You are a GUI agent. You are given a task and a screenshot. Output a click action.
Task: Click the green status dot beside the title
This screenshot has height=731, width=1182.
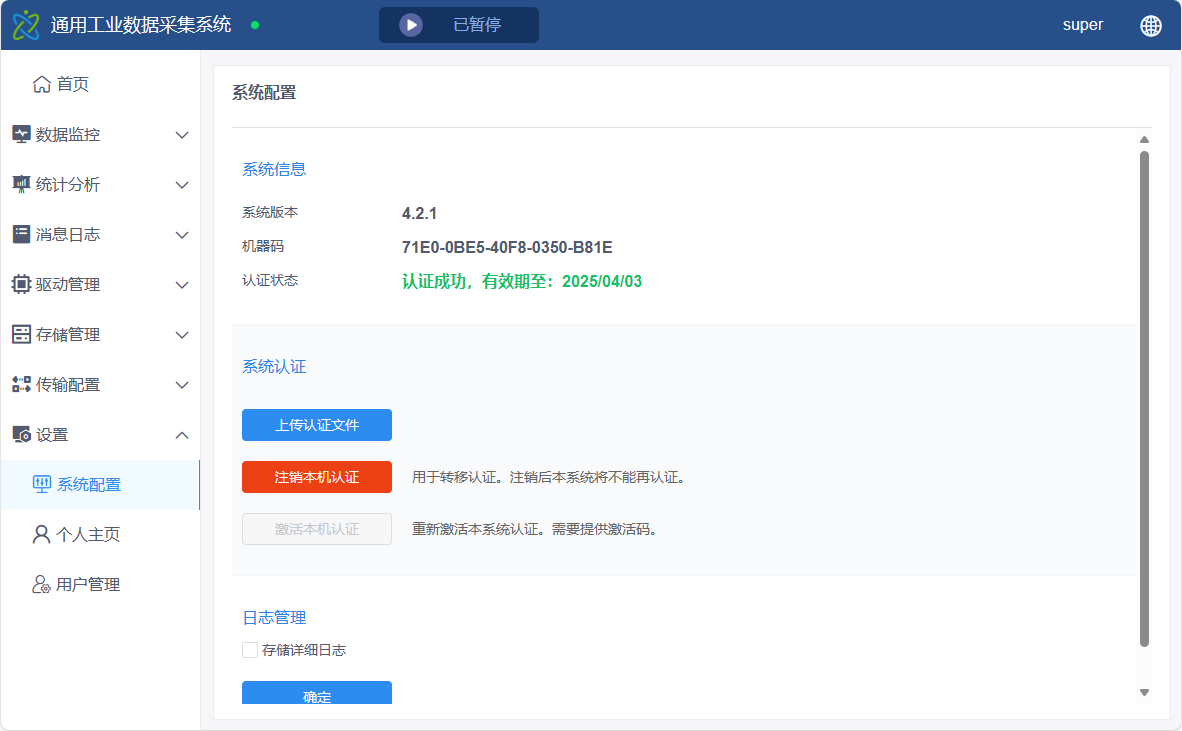(255, 25)
